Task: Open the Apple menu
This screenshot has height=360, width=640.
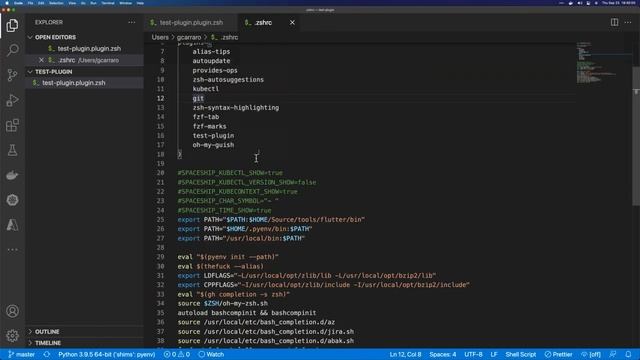Action: click(x=7, y=3)
